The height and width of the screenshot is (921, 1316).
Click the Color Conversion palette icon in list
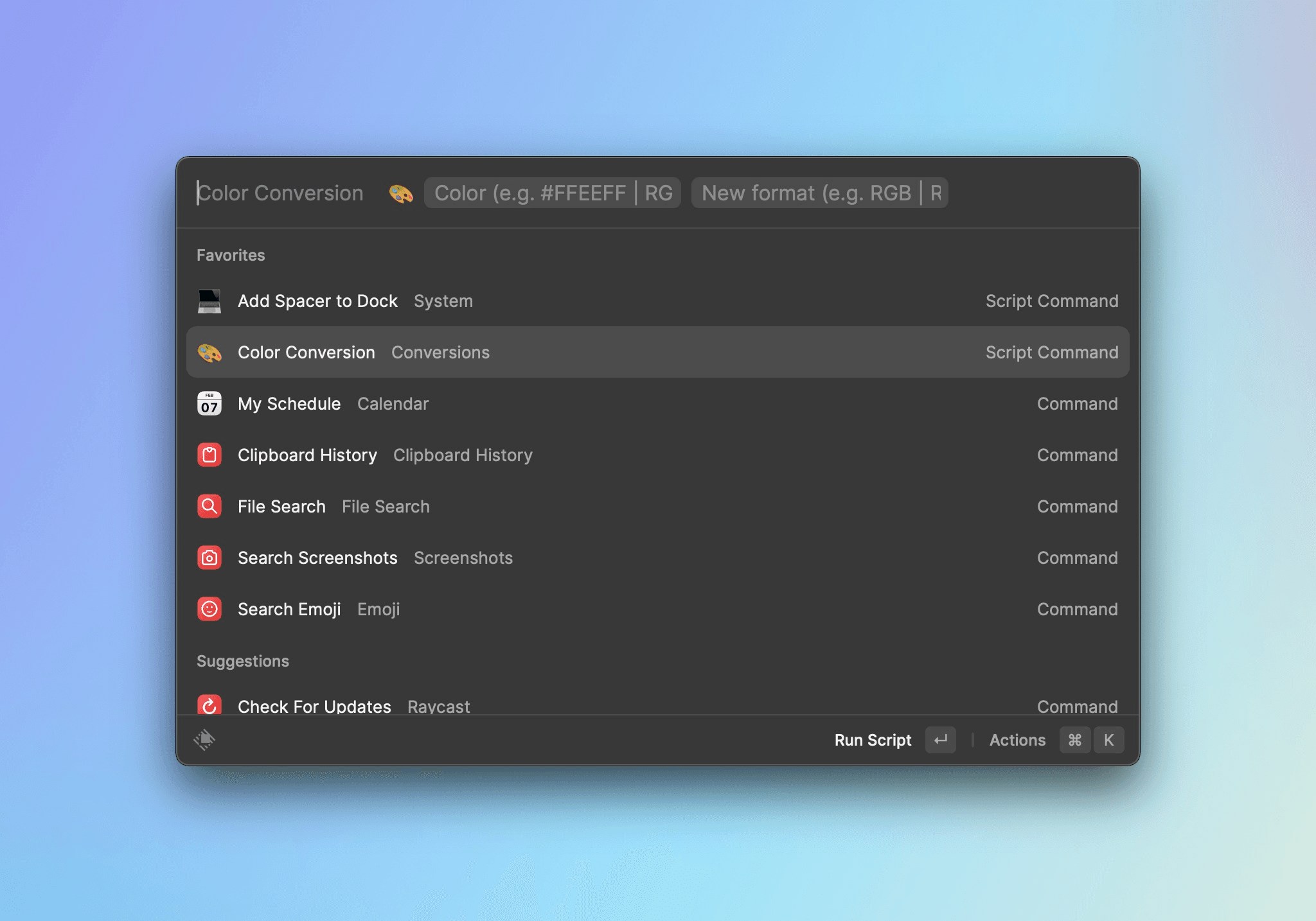[209, 353]
